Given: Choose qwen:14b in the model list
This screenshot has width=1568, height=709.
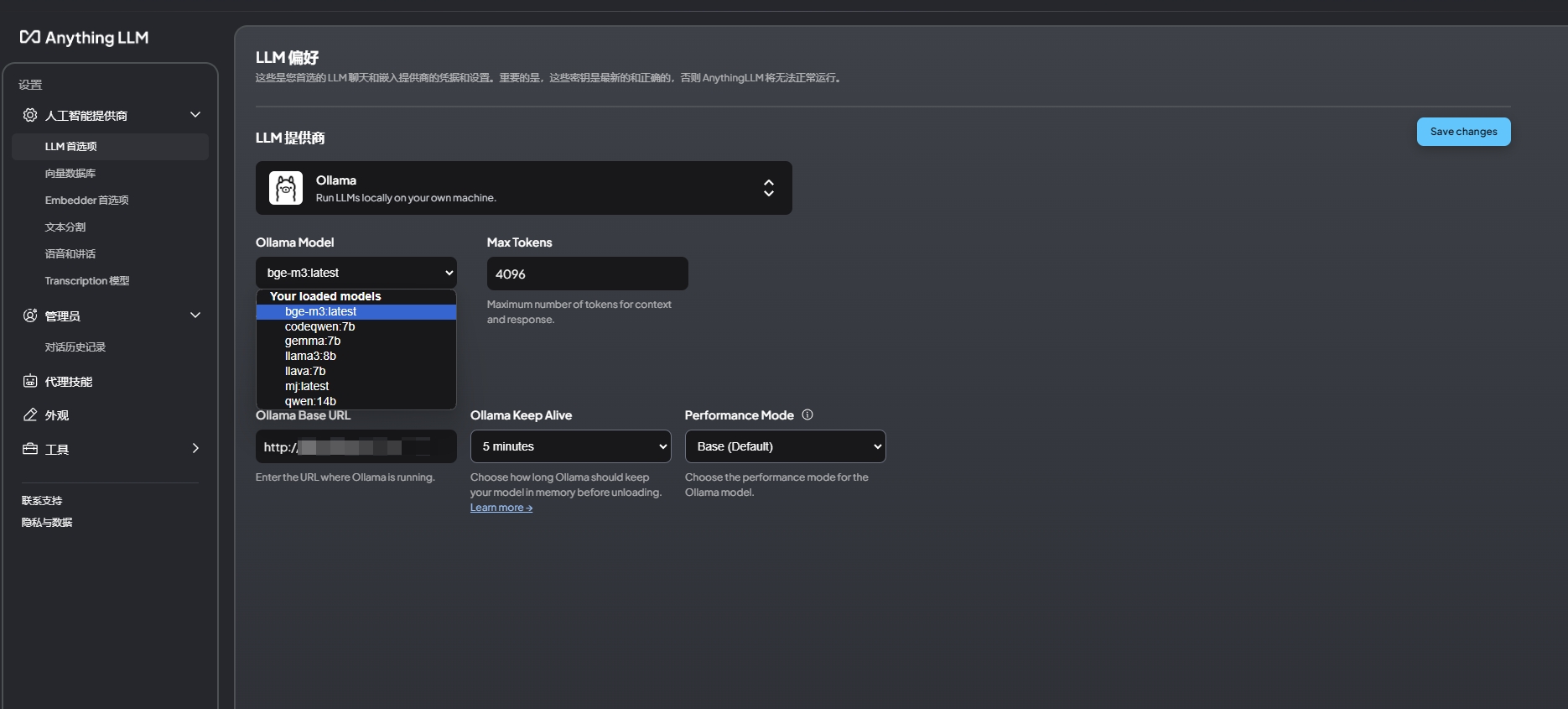Looking at the screenshot, I should click(310, 401).
